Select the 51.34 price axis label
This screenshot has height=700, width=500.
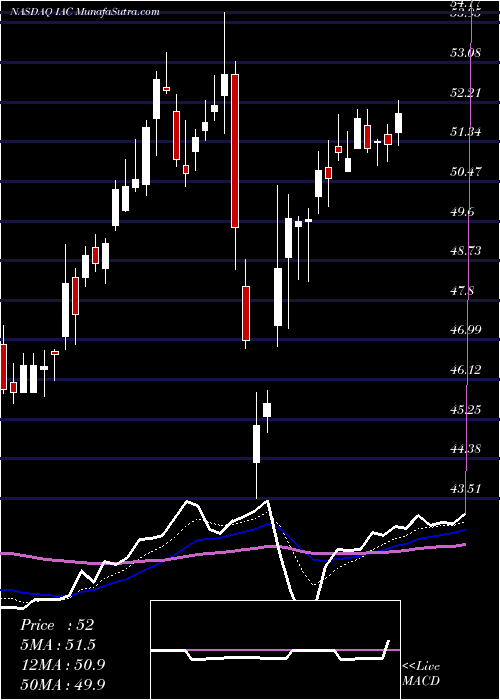[466, 132]
